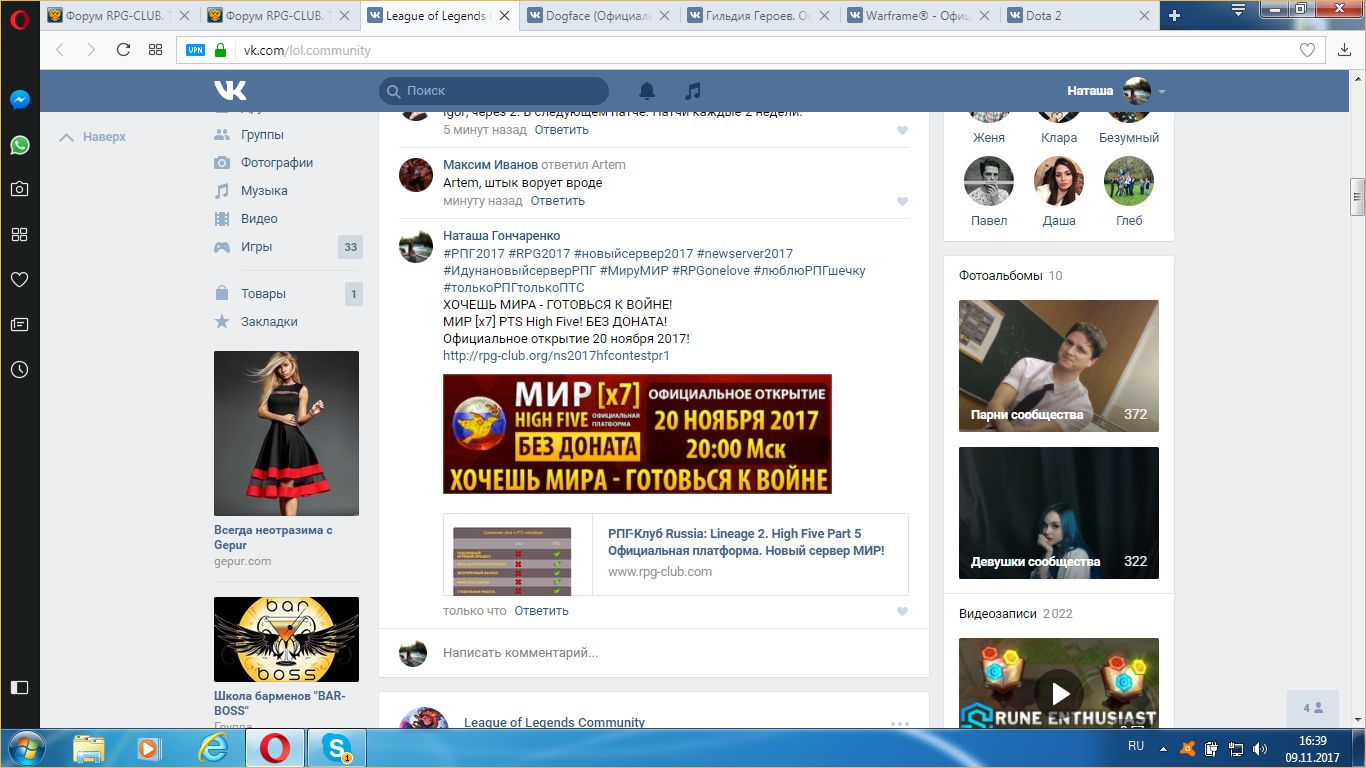Click the VK logo in header

point(230,91)
